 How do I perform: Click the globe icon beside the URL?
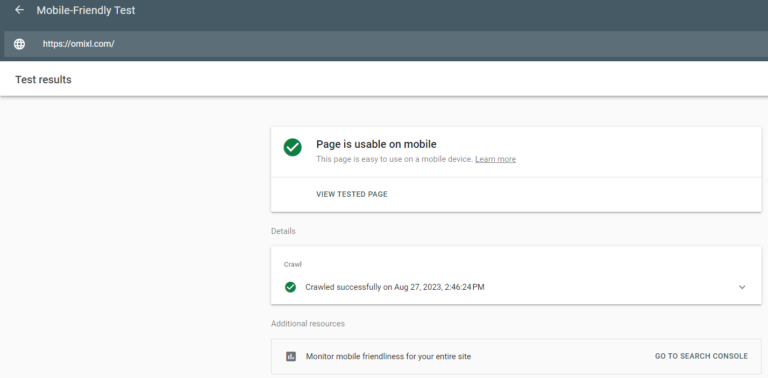[19, 44]
